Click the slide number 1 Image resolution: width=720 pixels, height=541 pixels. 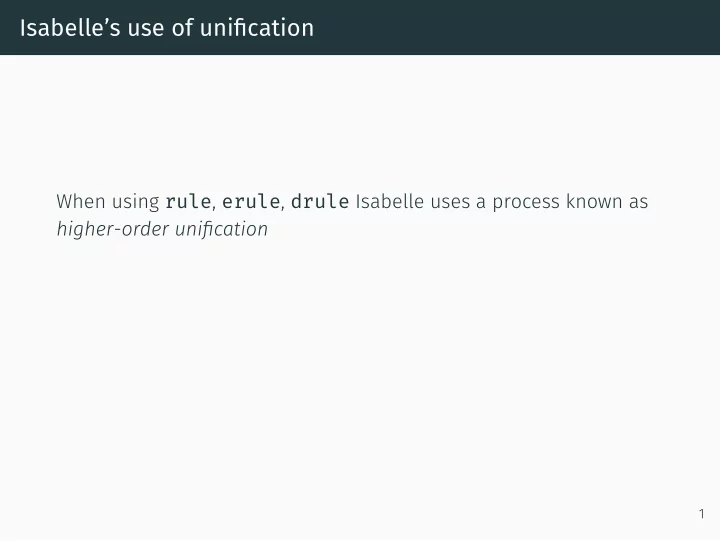tap(701, 513)
